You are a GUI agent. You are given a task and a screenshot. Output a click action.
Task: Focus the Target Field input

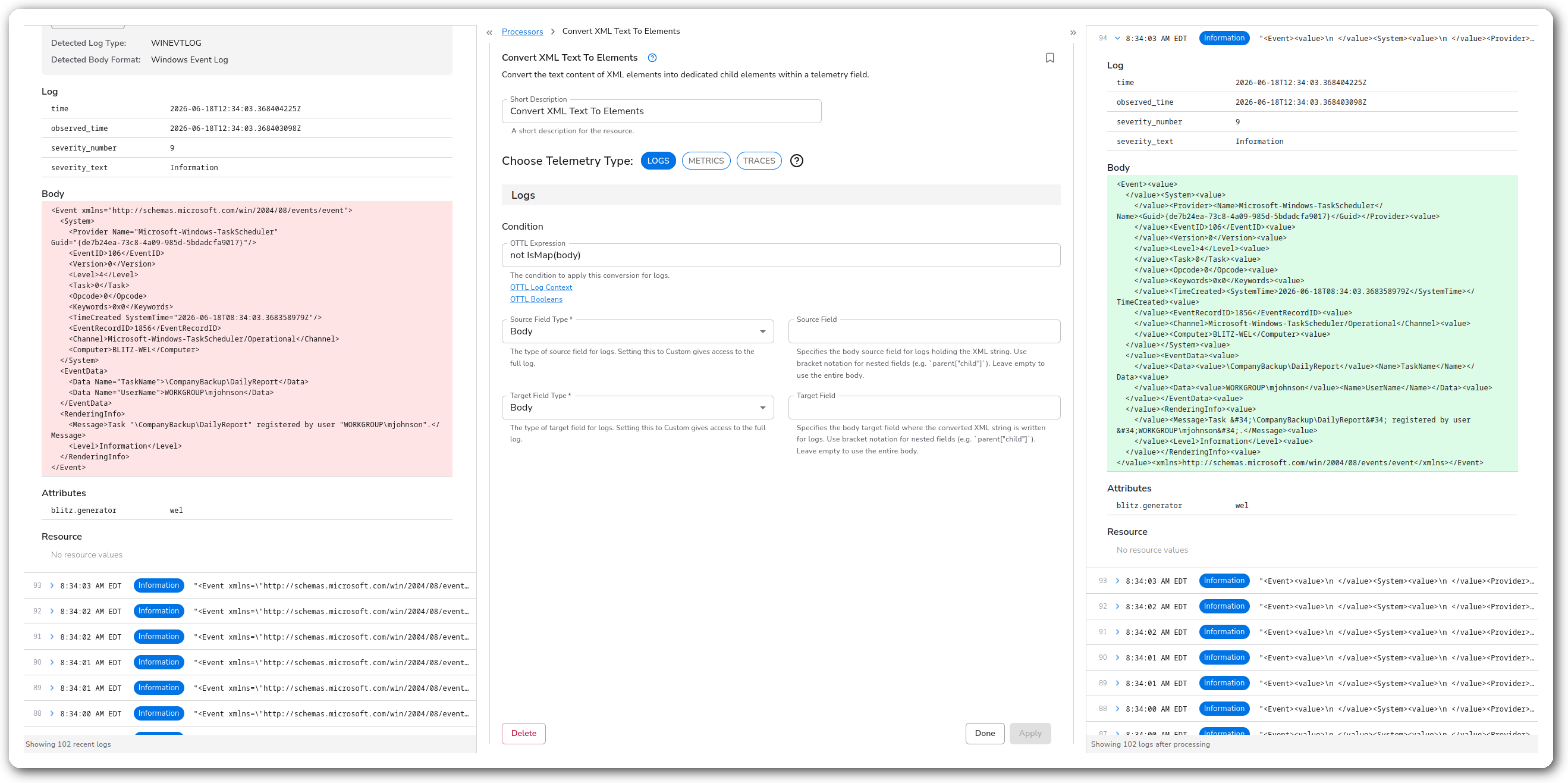coord(924,408)
